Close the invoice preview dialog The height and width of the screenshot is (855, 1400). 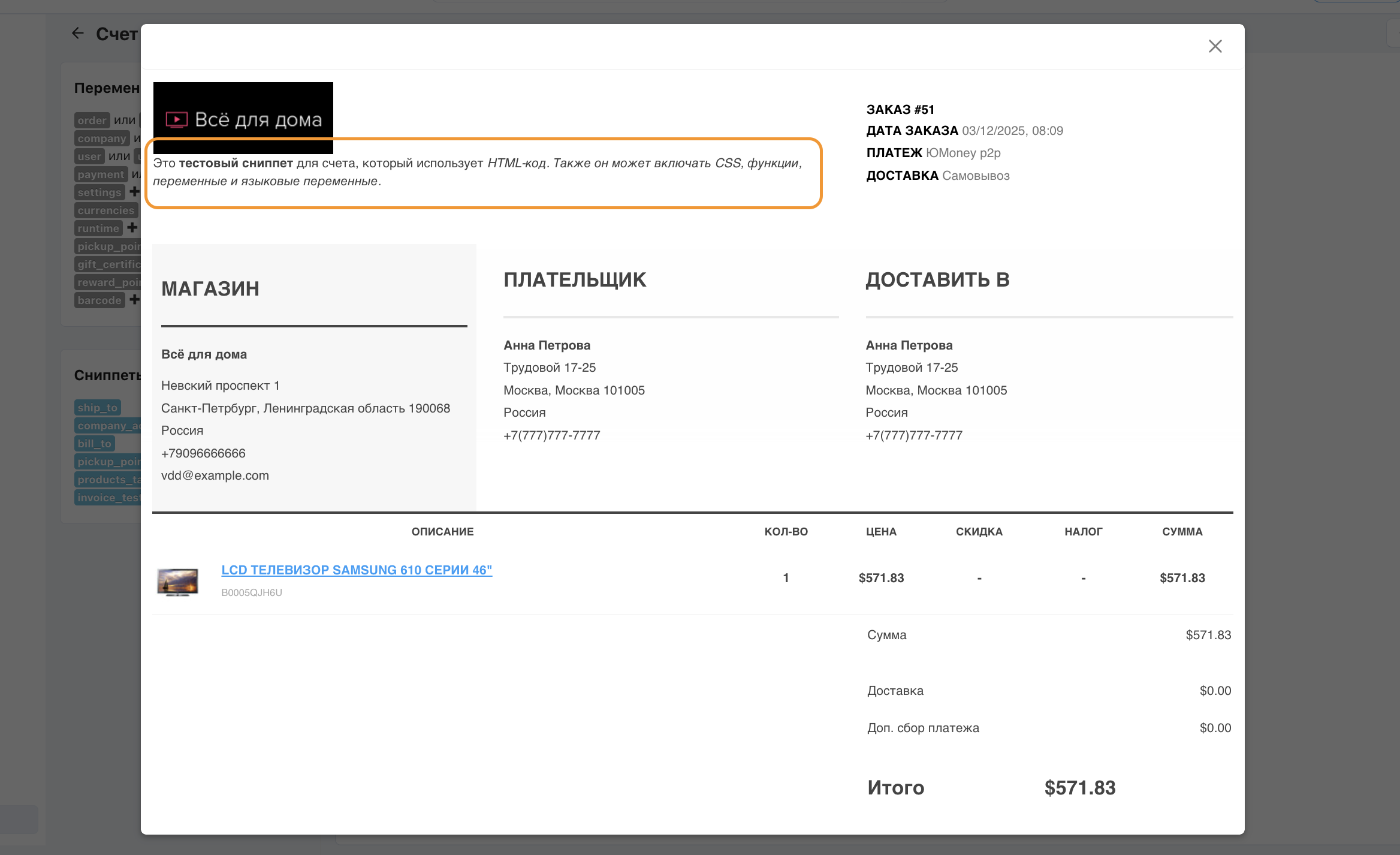click(1215, 46)
